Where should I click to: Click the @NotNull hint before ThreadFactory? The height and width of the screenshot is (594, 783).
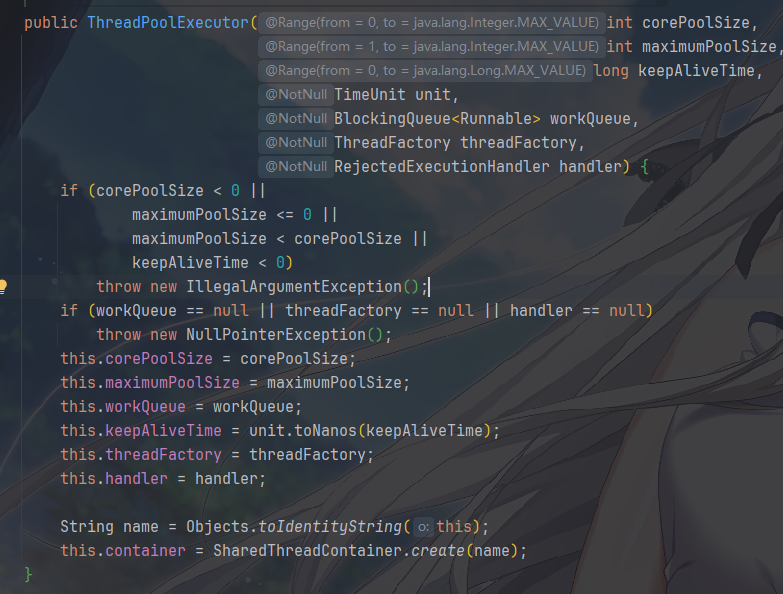[296, 142]
